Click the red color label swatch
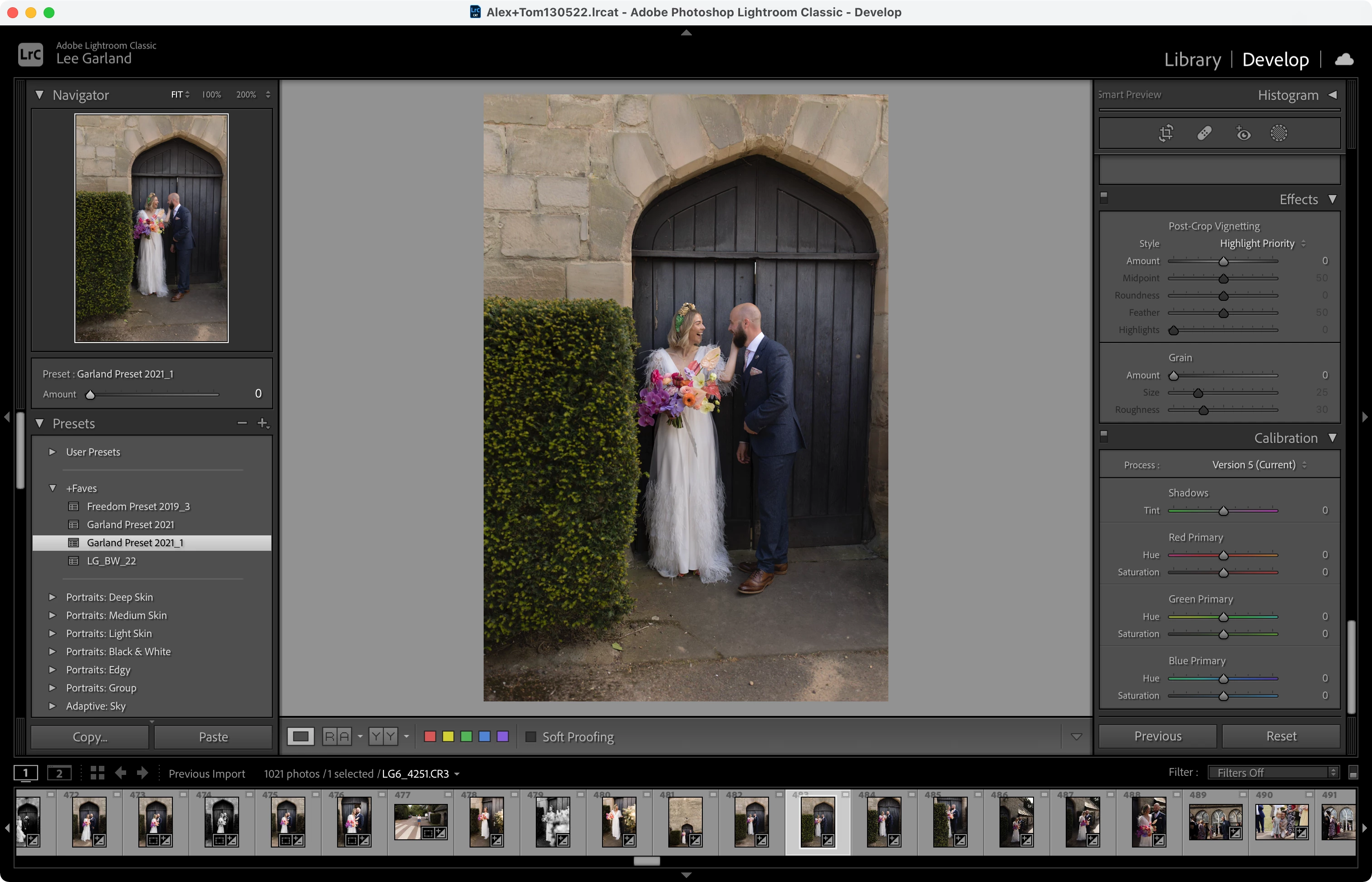Screen dimensions: 1372x882 (x=430, y=736)
